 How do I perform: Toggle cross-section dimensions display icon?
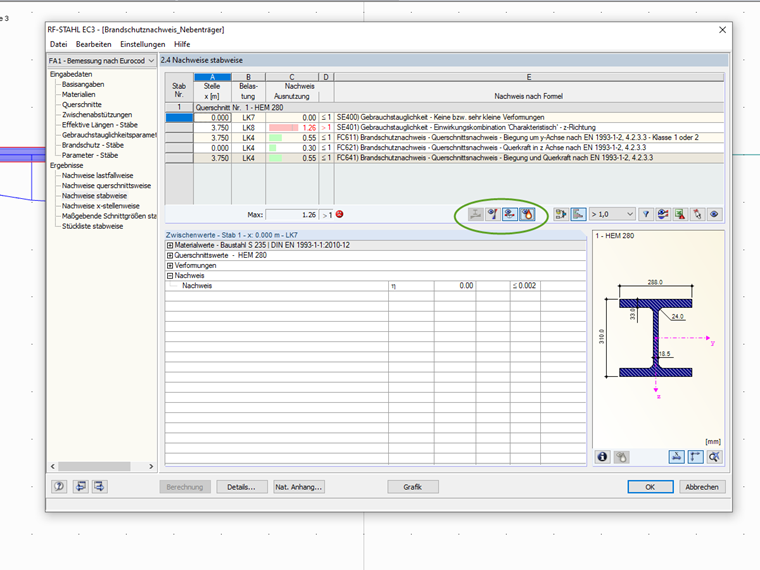[x=677, y=457]
